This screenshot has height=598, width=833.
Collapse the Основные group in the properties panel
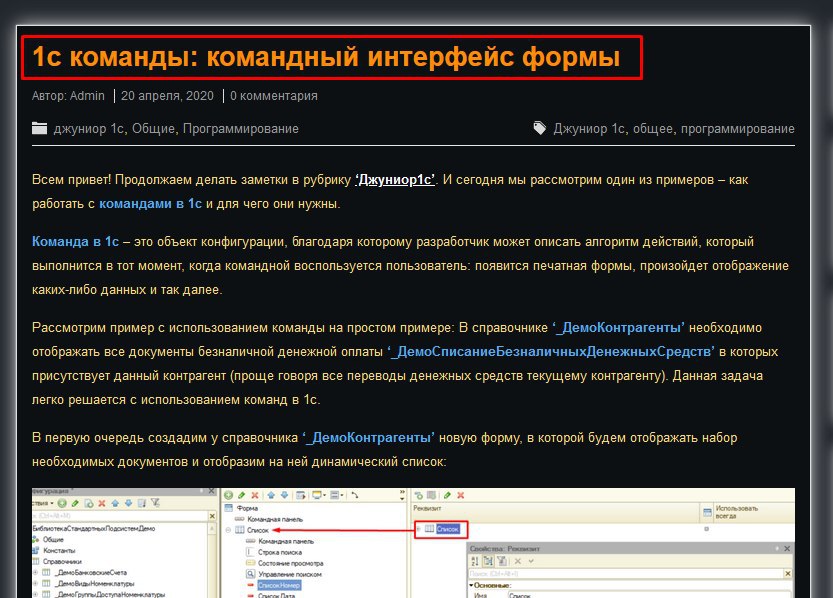tap(471, 585)
